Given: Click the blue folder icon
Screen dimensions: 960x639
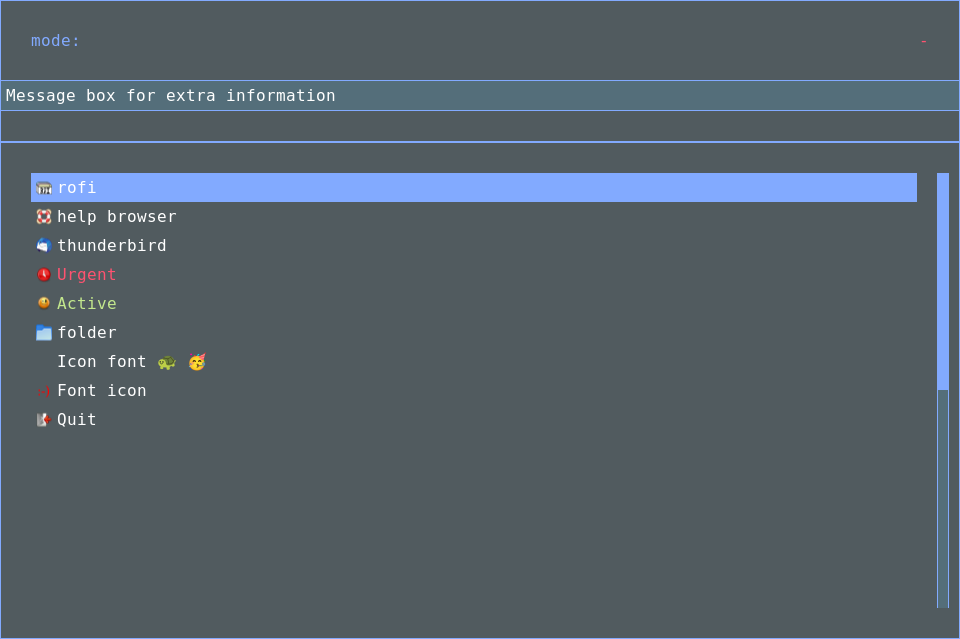Looking at the screenshot, I should pos(44,333).
